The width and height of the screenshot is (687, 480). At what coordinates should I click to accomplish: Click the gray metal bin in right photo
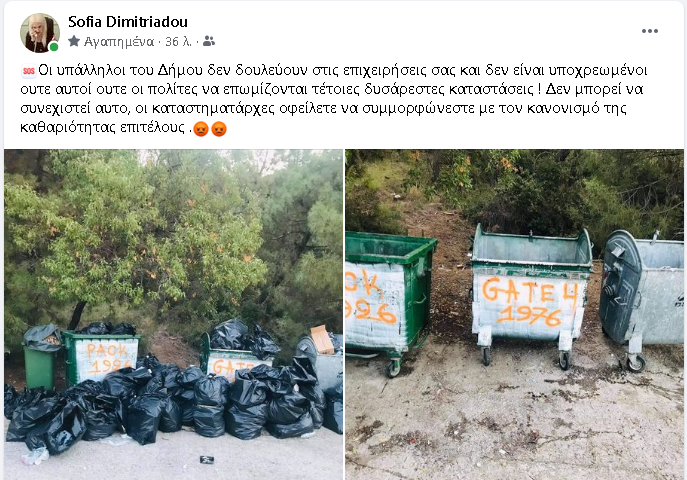click(x=642, y=298)
